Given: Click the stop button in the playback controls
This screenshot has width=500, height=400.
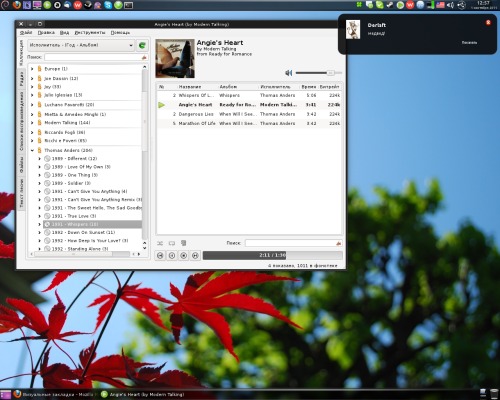Looking at the screenshot, I should [184, 256].
